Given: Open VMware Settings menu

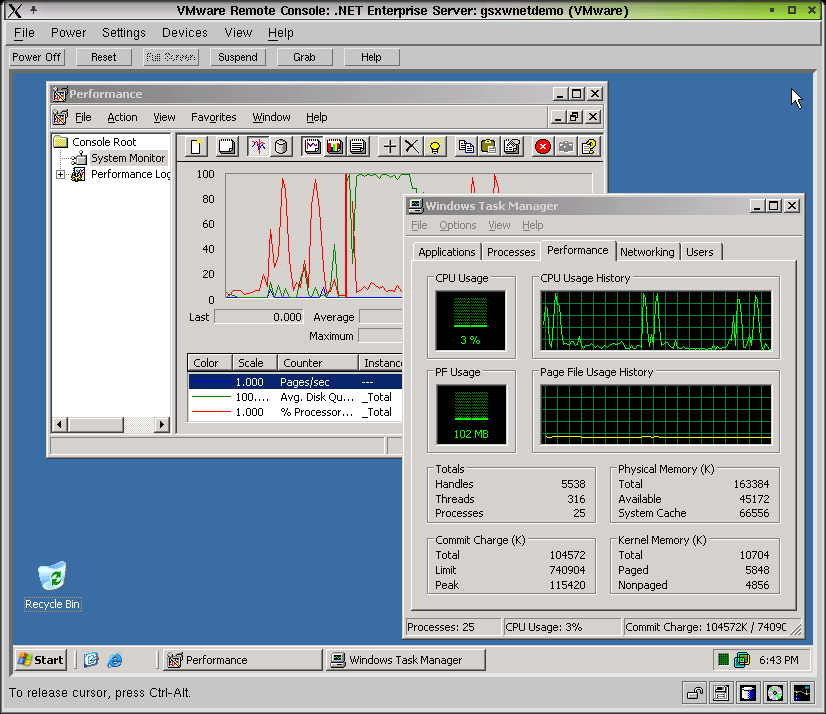Looking at the screenshot, I should (124, 33).
